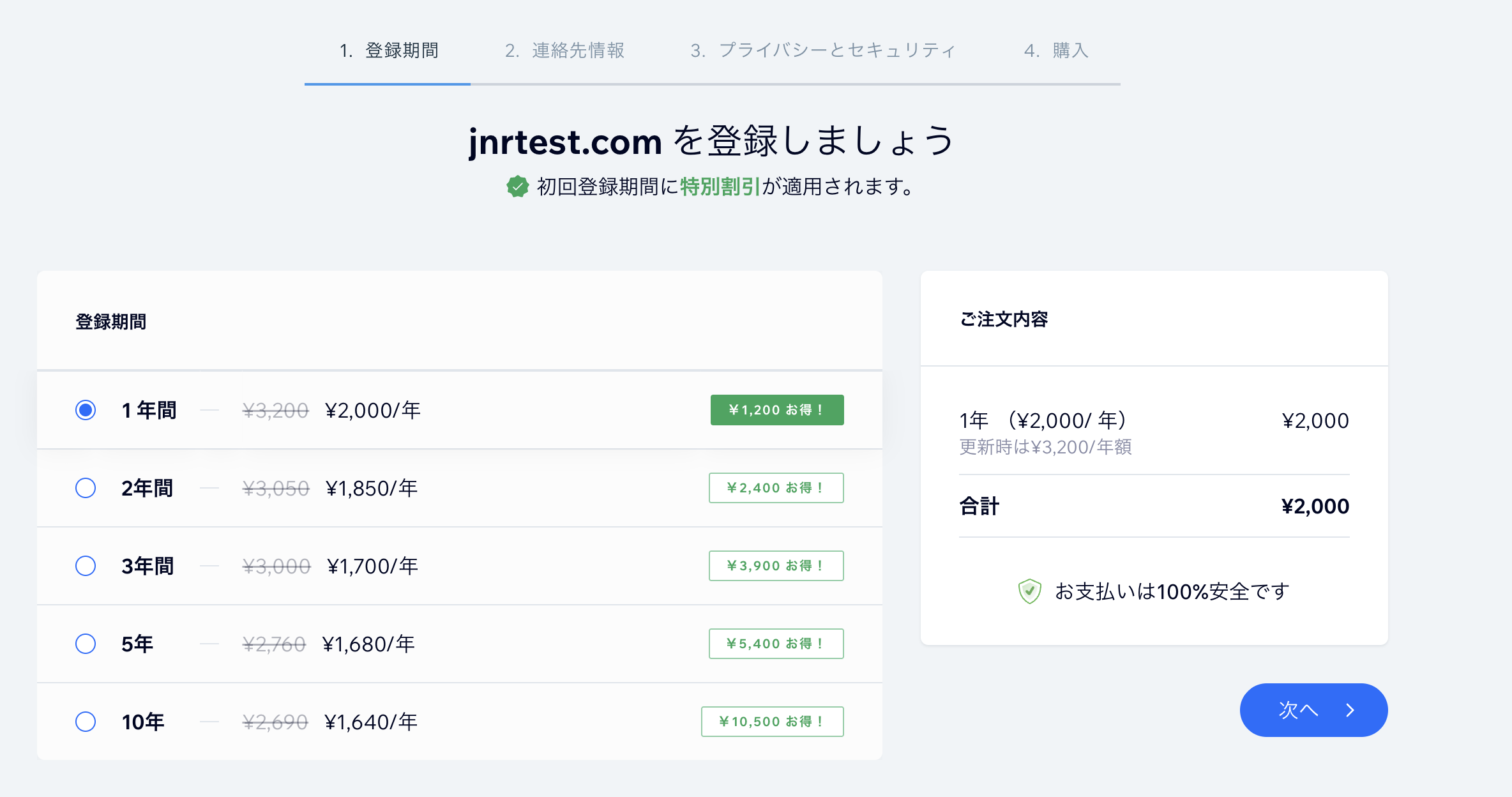
Task: Select the 2年間 registration radio button
Action: coord(86,488)
